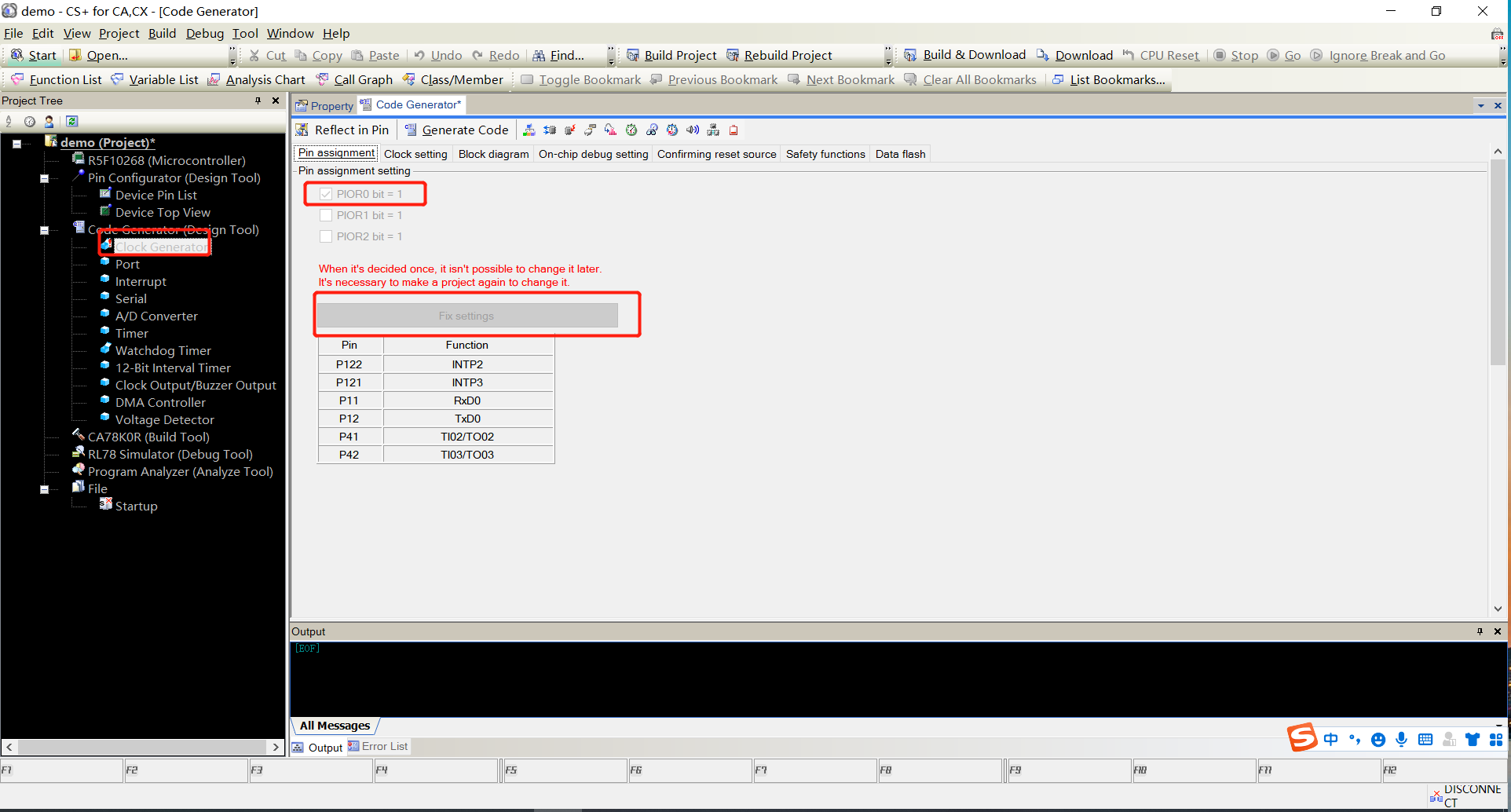The image size is (1511, 812).
Task: Open the 12-Bit Interval Timer toolbar icon
Action: 672,130
